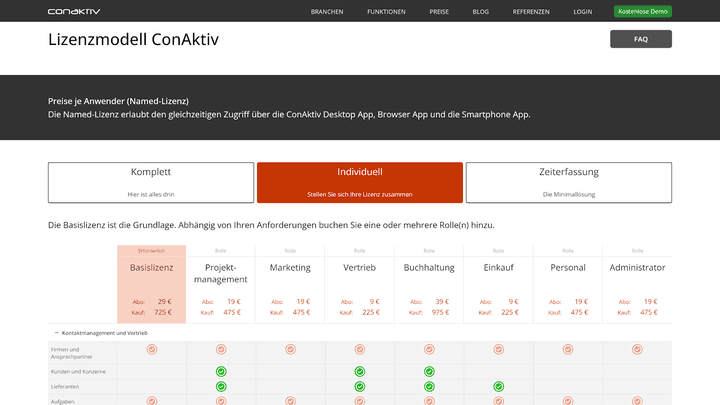
Task: Open the Branchen menu item
Action: [x=327, y=11]
